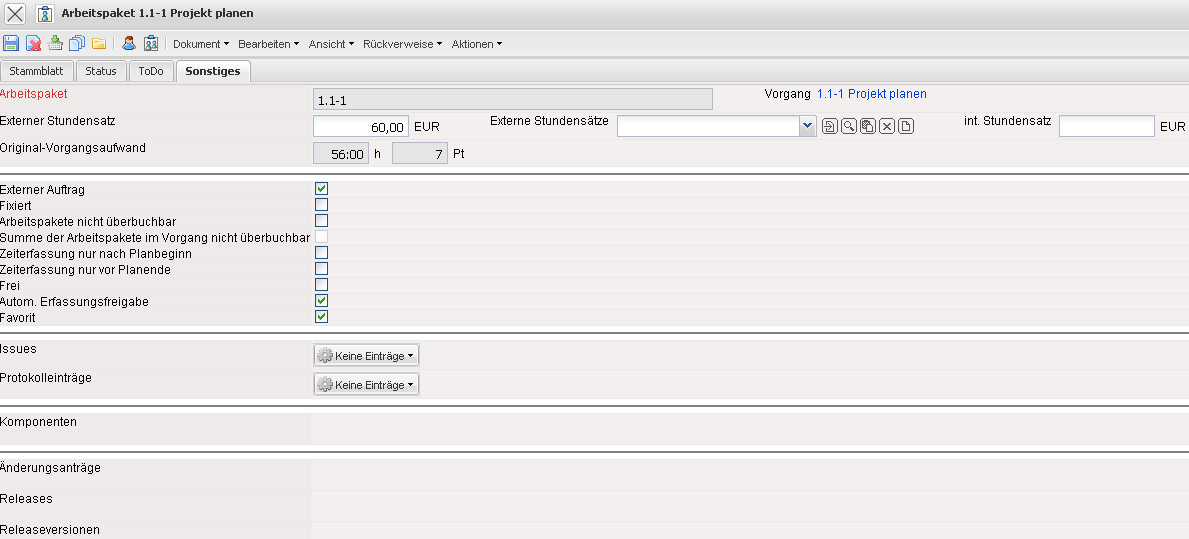Expand the Issues Keine Einträge dropdown
This screenshot has height=539, width=1189.
coord(366,355)
